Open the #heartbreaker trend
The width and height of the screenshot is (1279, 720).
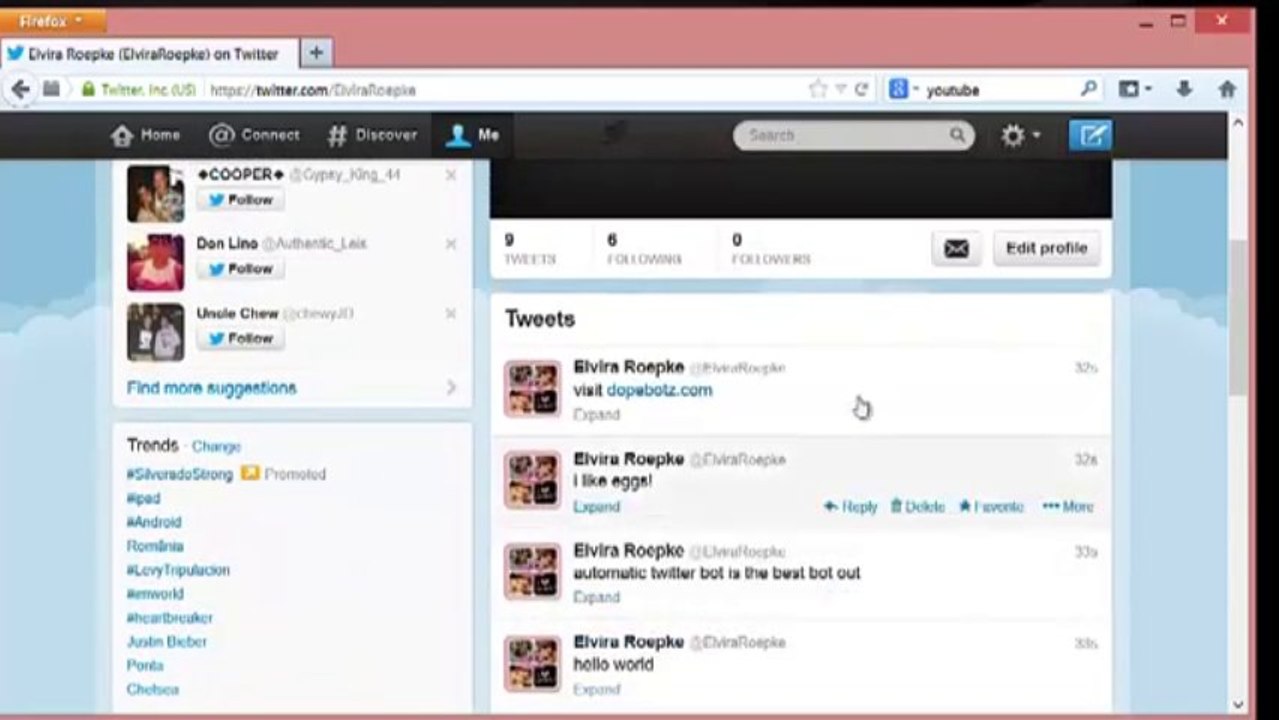[x=169, y=618]
